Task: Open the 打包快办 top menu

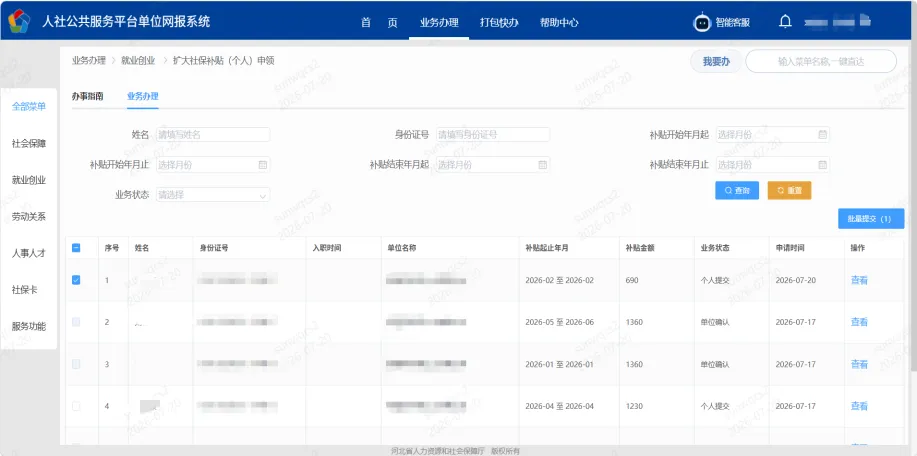Action: coord(499,22)
